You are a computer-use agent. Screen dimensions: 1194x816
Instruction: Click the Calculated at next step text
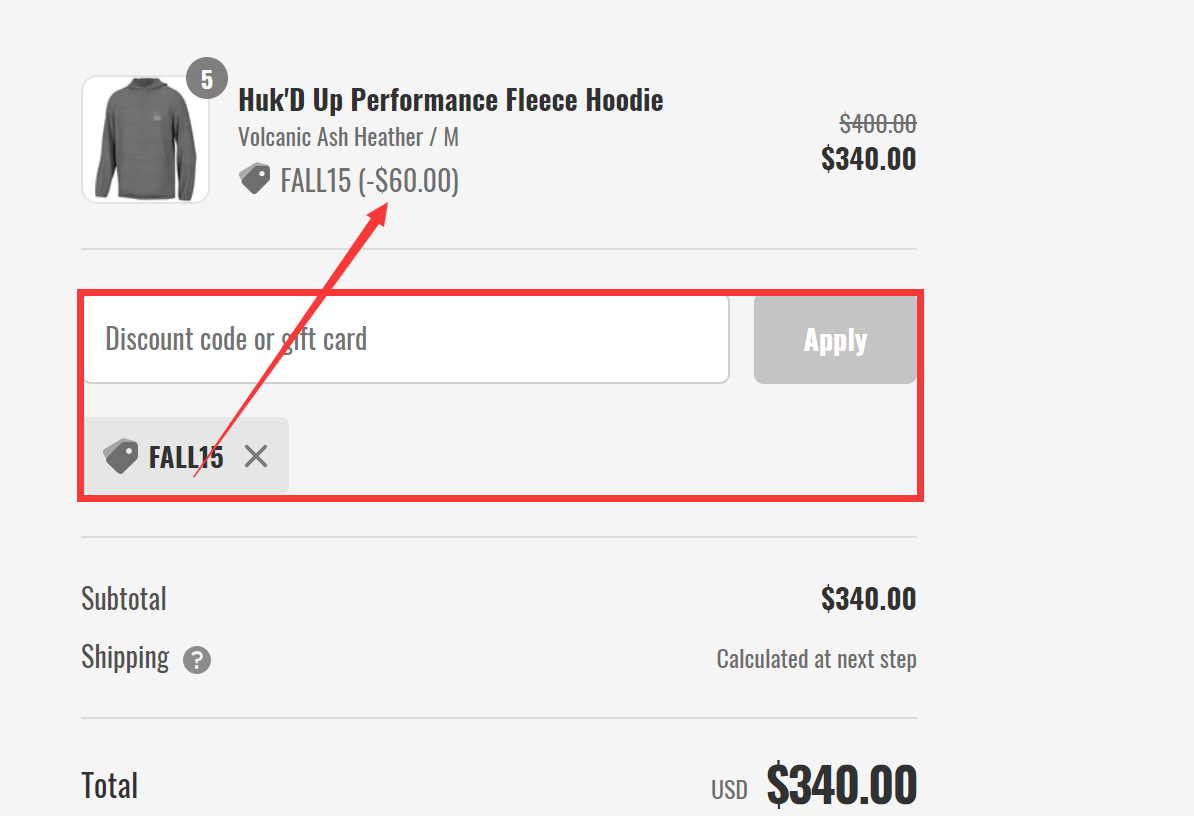[x=816, y=658]
